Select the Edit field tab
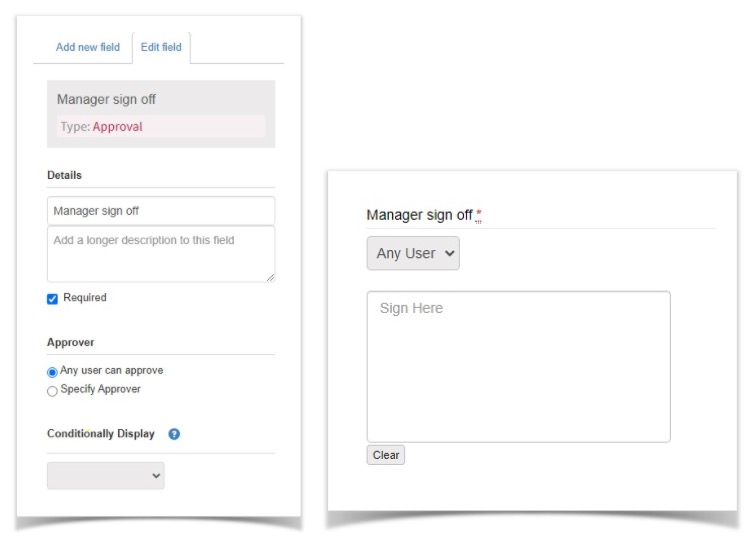Screen dimensions: 753x549 (x=161, y=47)
